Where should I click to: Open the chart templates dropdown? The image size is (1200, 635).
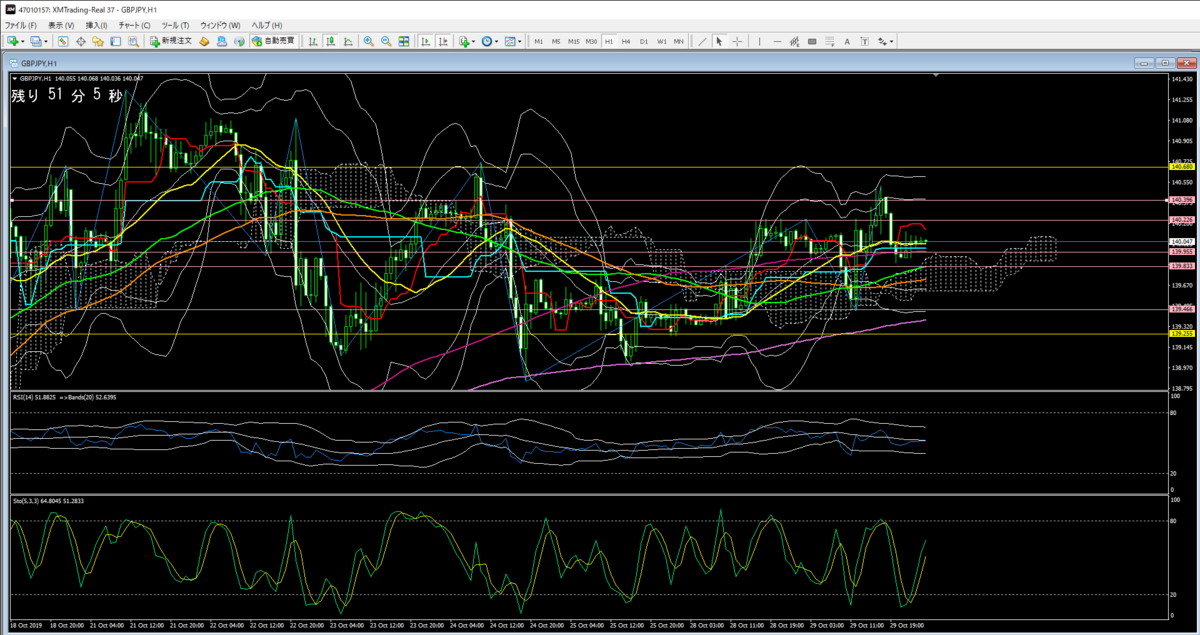[520, 41]
